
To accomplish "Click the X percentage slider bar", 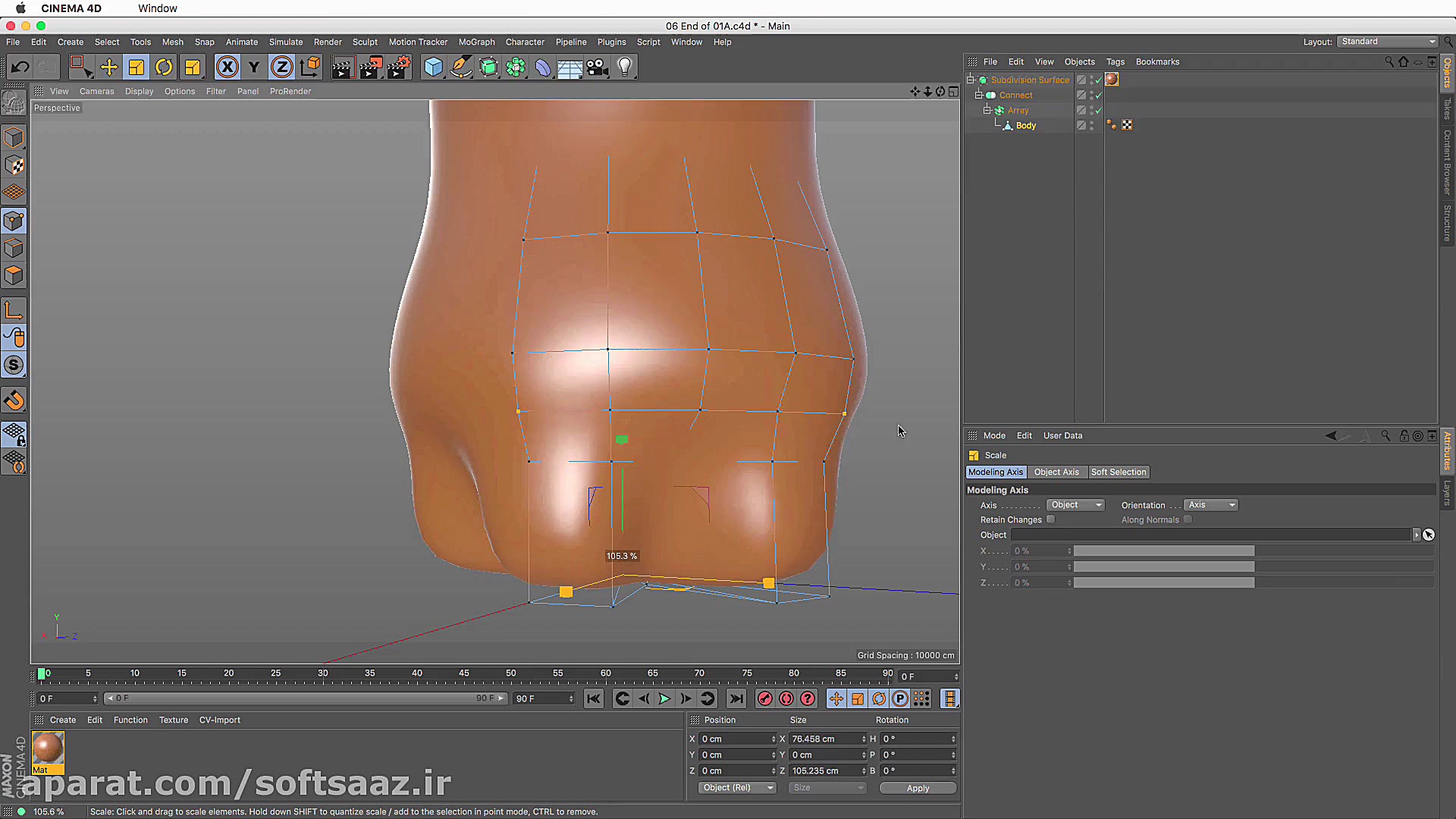I will click(x=1163, y=551).
